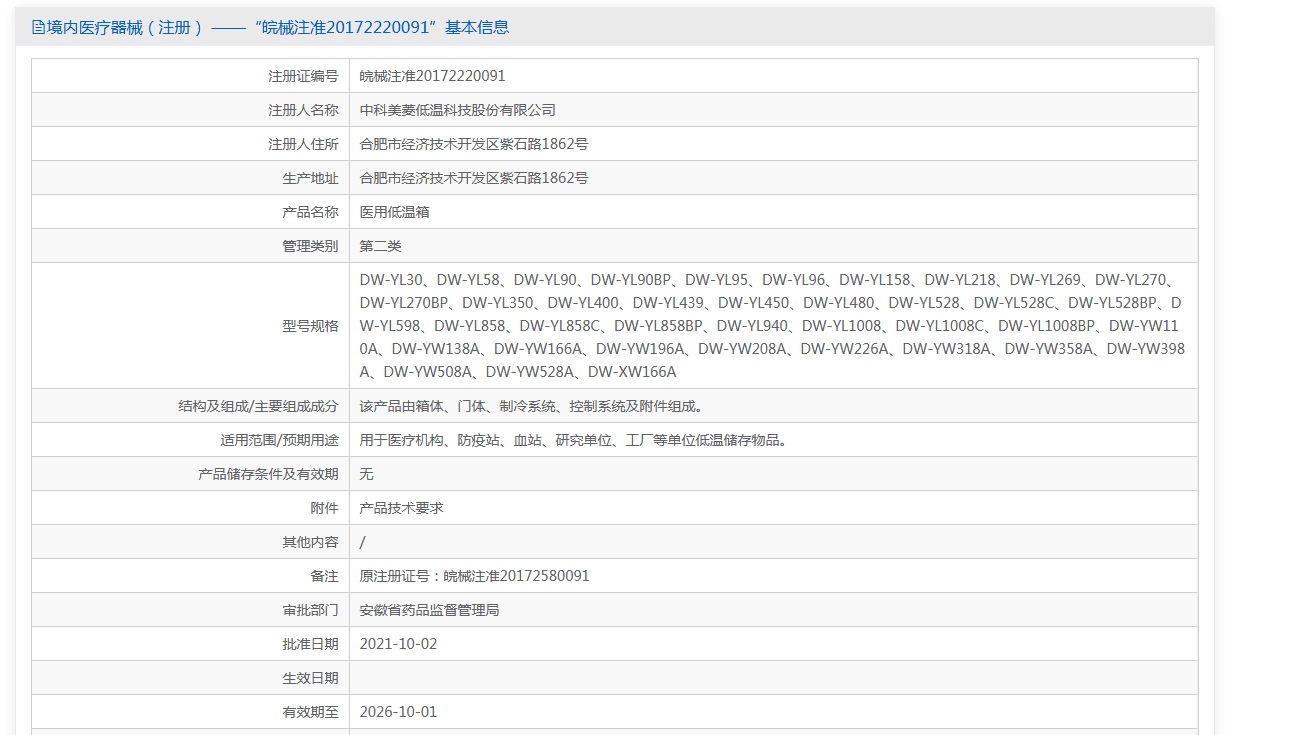Select the 结构及组成/主要组成成分 label
1308x735 pixels.
(x=258, y=406)
